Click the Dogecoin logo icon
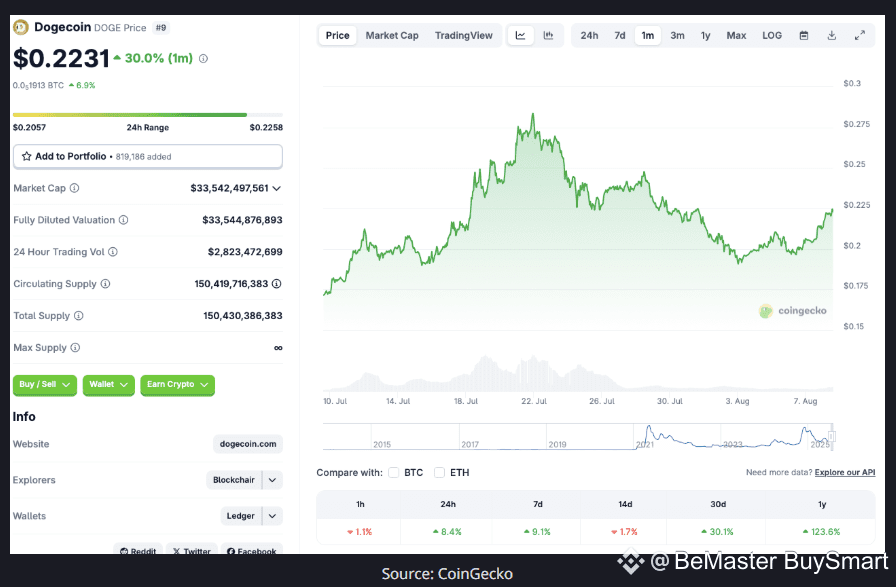Image resolution: width=896 pixels, height=587 pixels. click(x=21, y=27)
